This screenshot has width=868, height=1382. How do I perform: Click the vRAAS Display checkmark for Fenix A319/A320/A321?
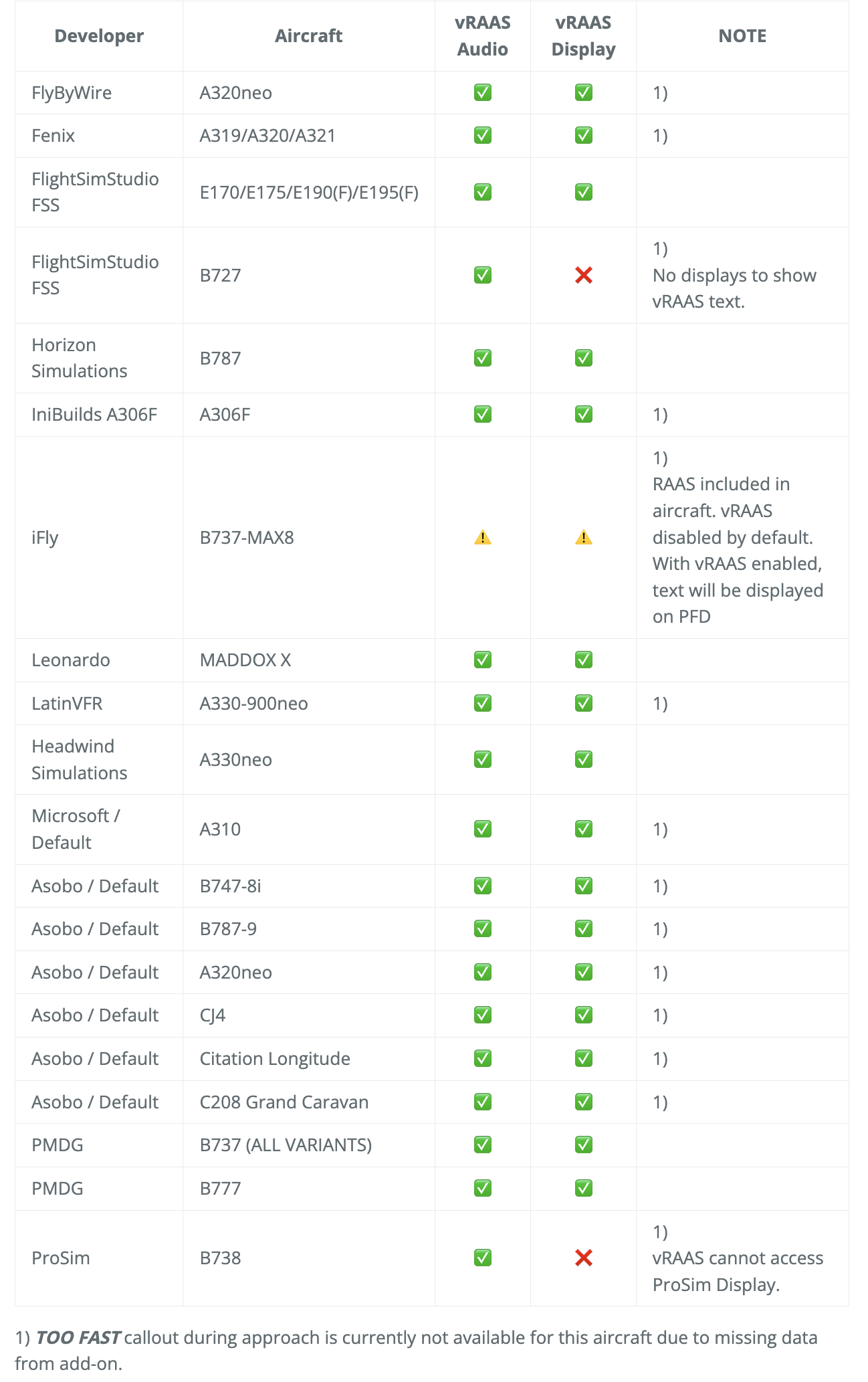point(583,135)
